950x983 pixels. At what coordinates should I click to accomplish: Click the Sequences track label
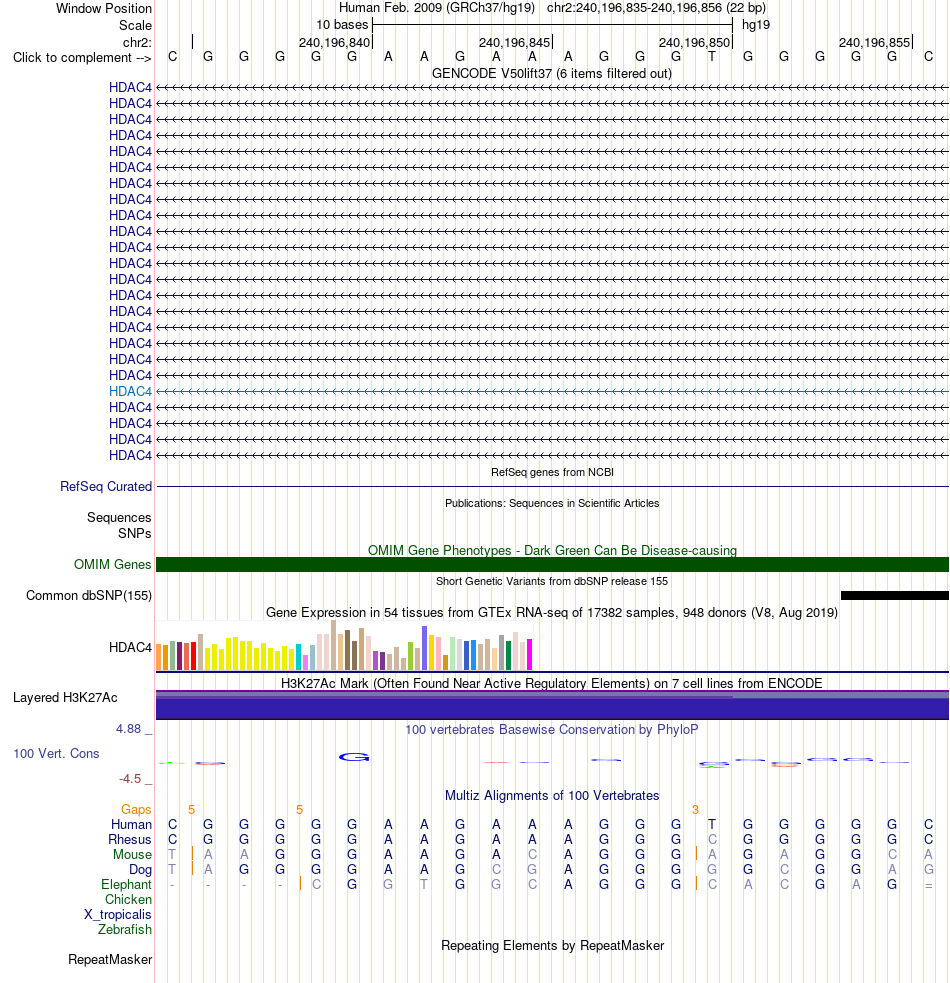[x=119, y=517]
